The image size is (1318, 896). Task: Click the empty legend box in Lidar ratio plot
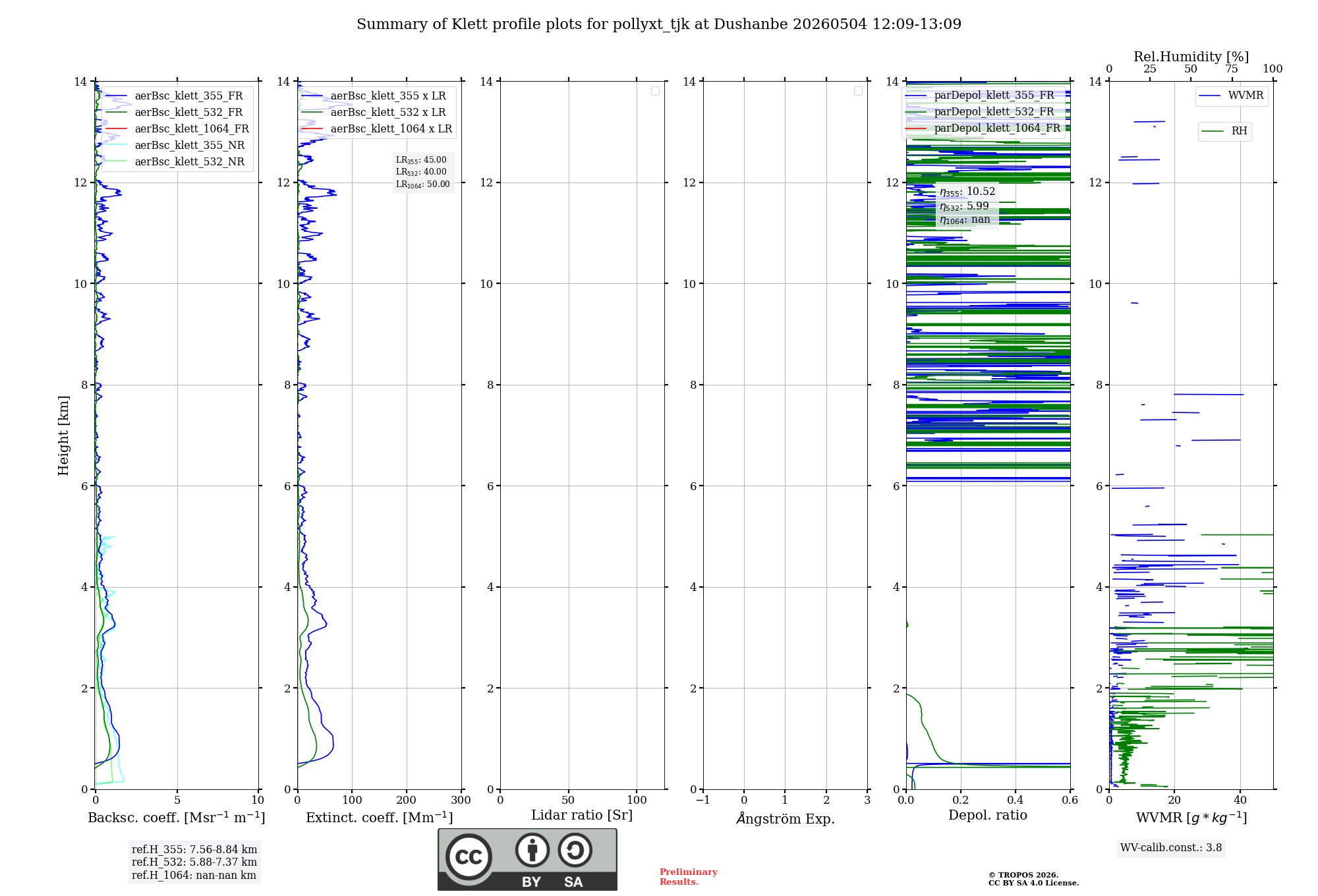[655, 91]
